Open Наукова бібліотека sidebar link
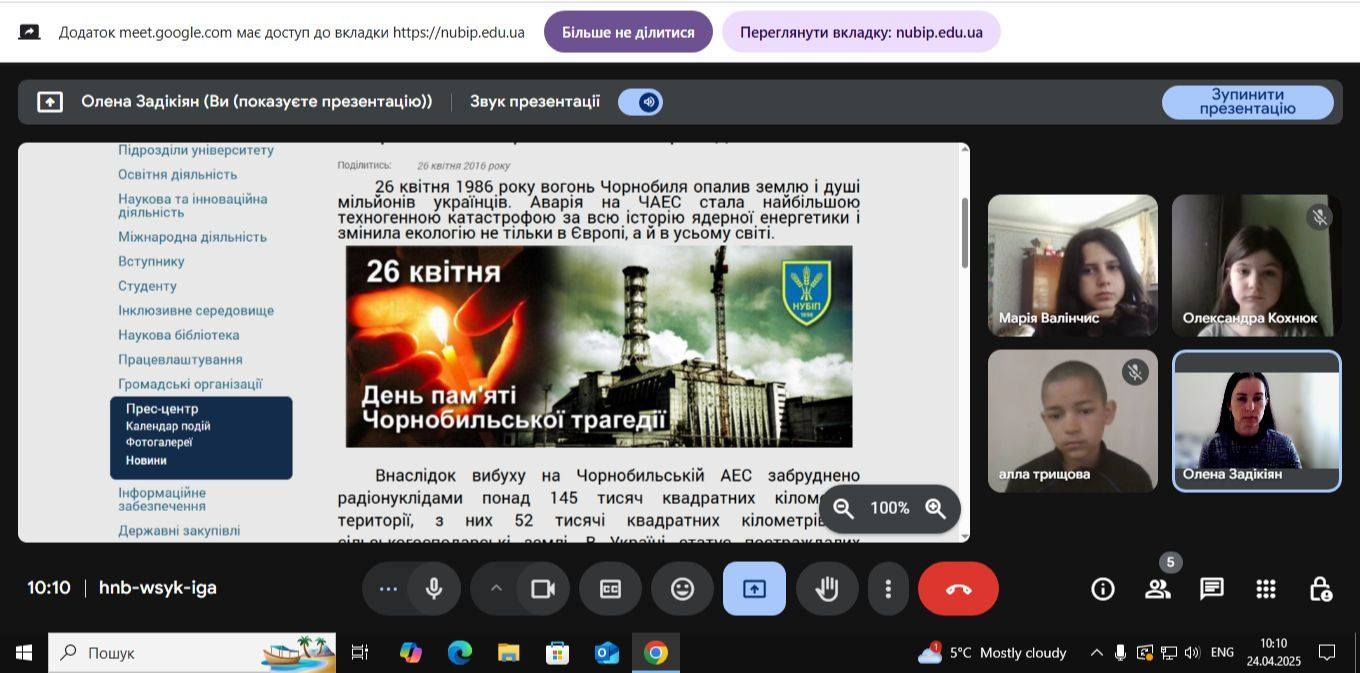The width and height of the screenshot is (1360, 673). (x=179, y=335)
